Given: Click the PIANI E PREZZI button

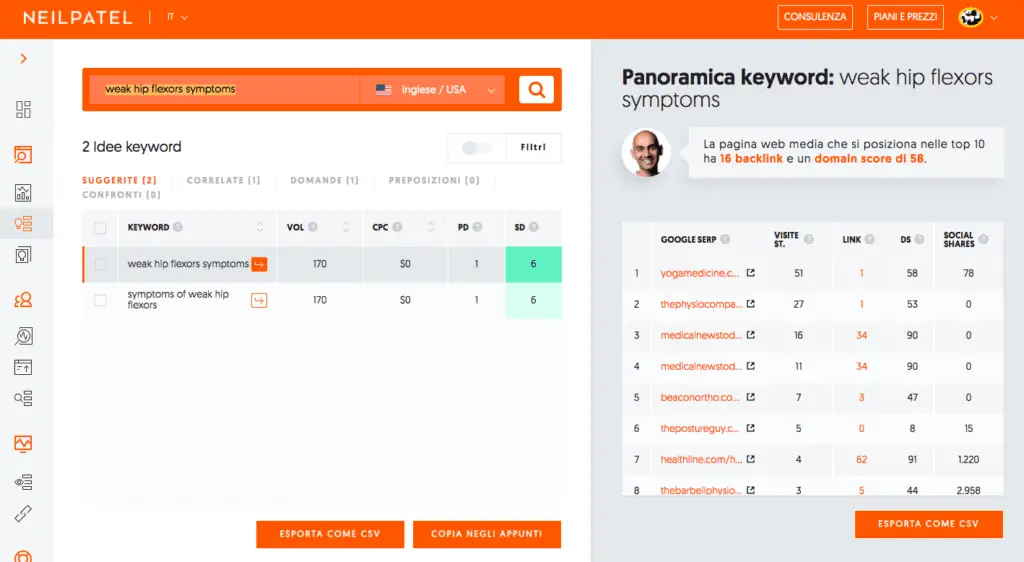Looking at the screenshot, I should tap(905, 17).
